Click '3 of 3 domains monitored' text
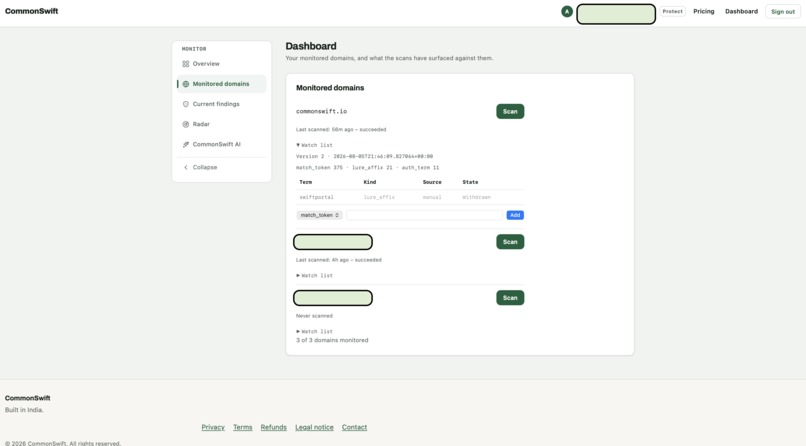The image size is (806, 446). 332,340
